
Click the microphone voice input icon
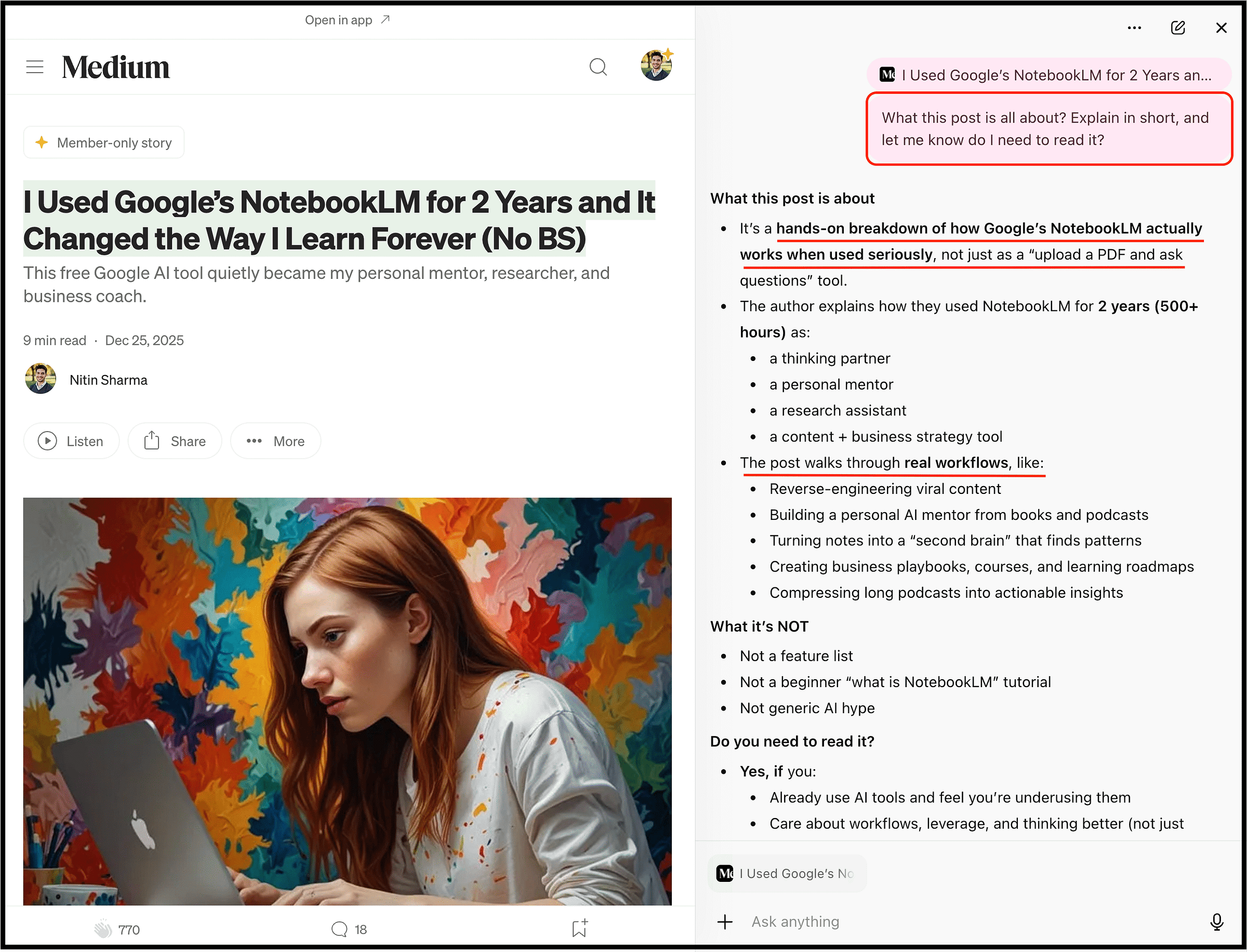(x=1216, y=922)
